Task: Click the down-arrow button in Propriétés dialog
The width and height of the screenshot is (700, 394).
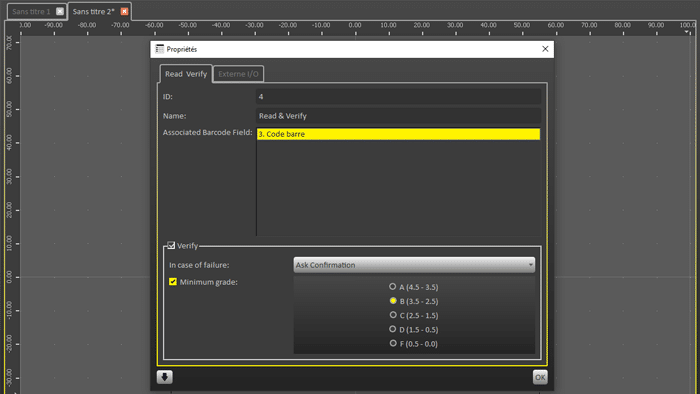Action: coord(164,377)
